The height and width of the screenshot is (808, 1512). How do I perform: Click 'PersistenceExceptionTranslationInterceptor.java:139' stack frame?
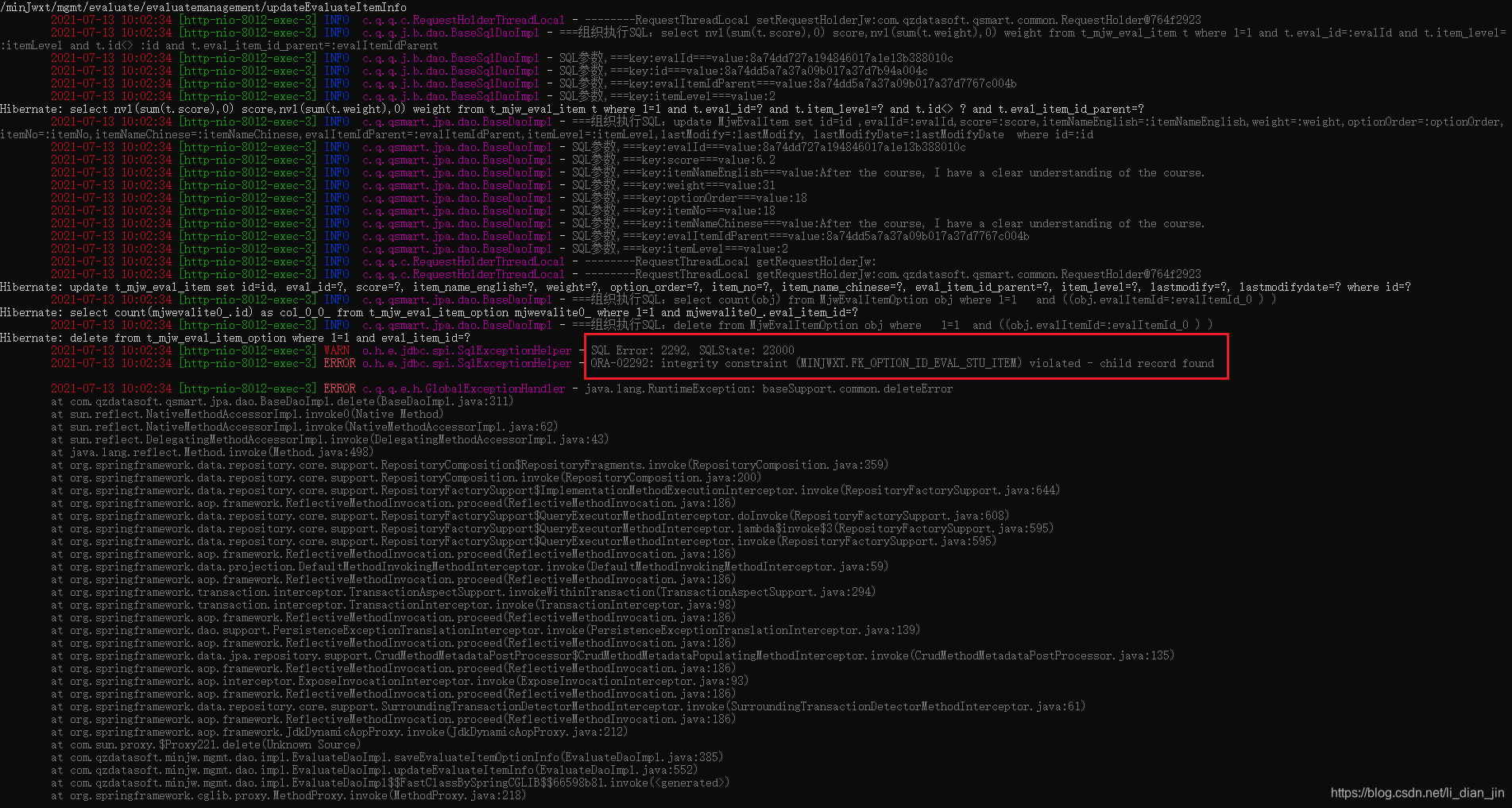[x=485, y=630]
